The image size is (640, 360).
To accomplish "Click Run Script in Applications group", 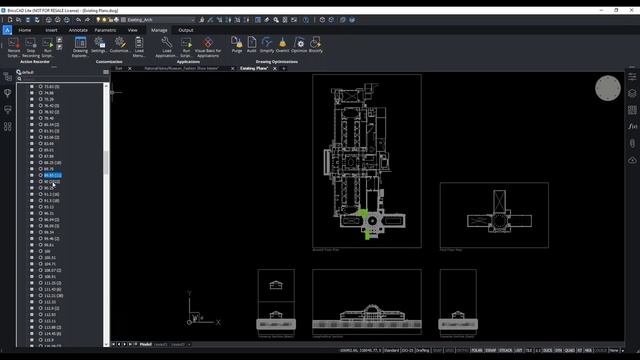I will tap(186, 47).
